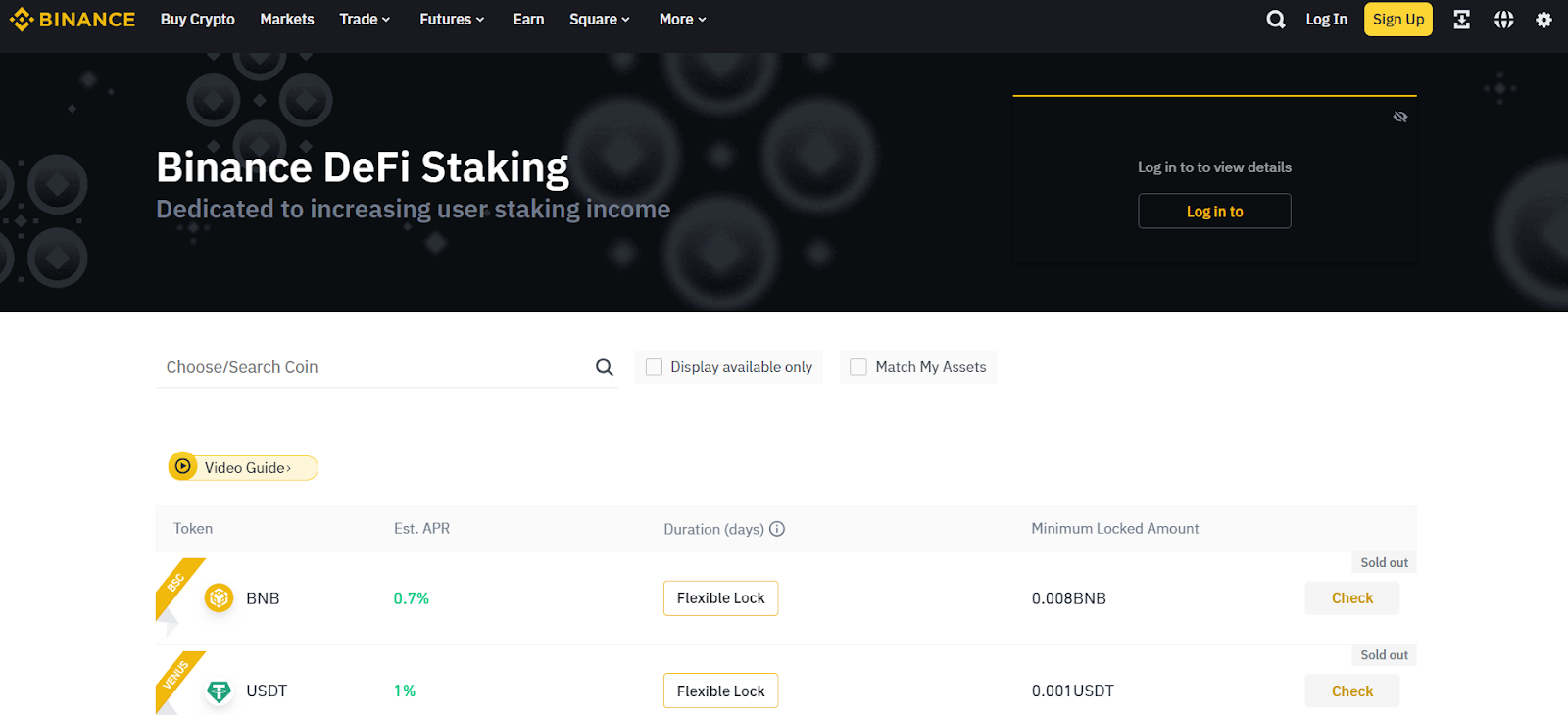This screenshot has height=715, width=1568.
Task: Expand the More dropdown menu
Action: point(682,20)
